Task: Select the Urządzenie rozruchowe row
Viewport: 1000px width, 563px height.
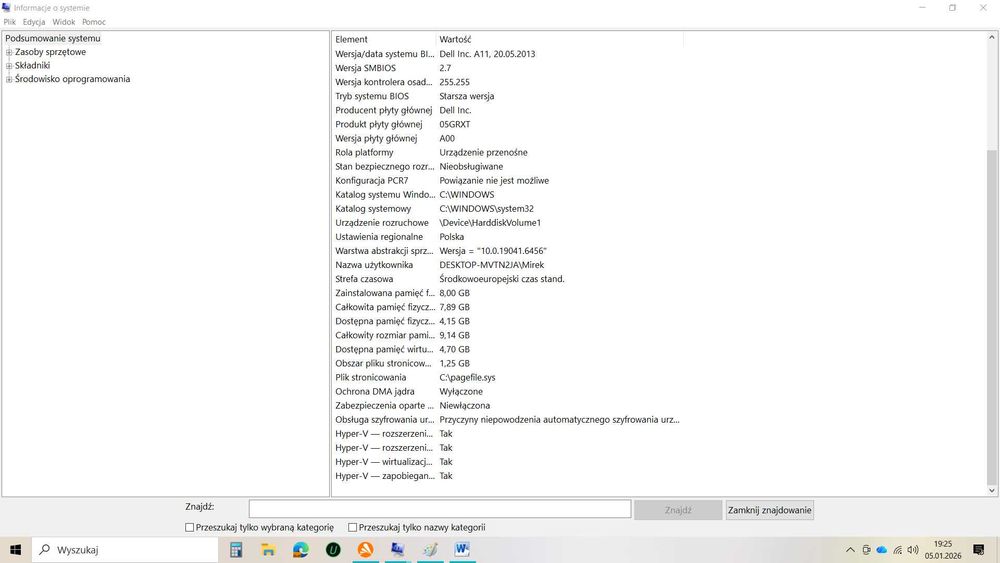Action: [x=508, y=223]
